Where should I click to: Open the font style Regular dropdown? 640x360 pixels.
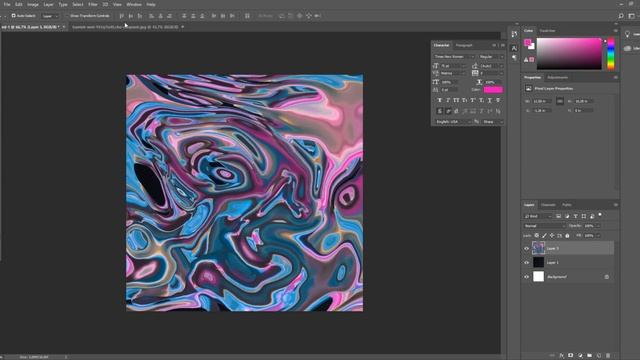tap(491, 57)
